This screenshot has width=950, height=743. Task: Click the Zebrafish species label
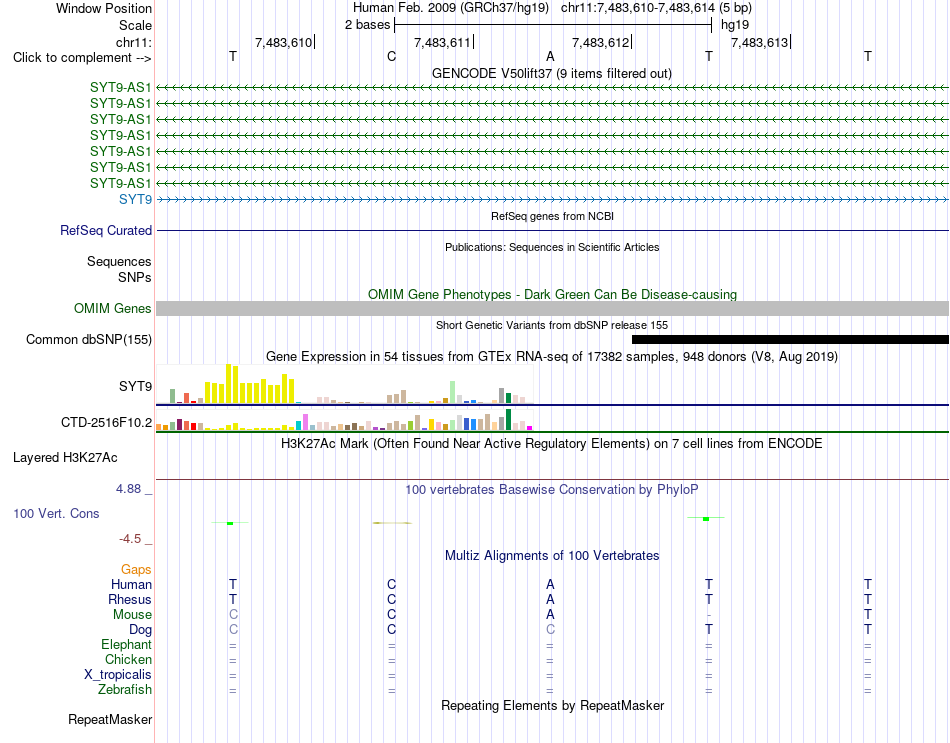[x=125, y=690]
